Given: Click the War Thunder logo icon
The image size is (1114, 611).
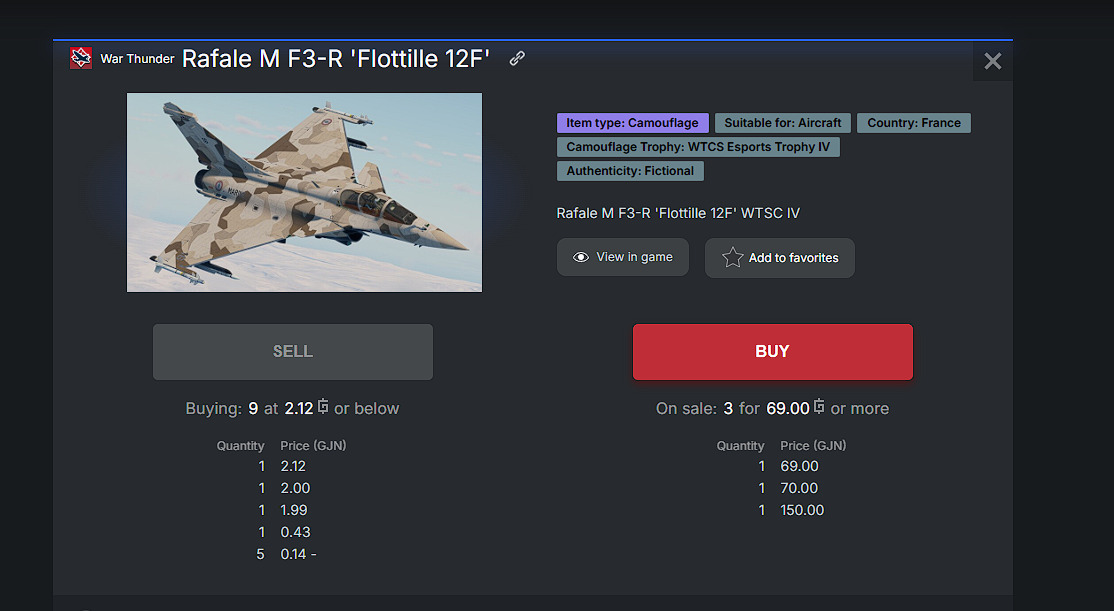Looking at the screenshot, I should (x=81, y=58).
